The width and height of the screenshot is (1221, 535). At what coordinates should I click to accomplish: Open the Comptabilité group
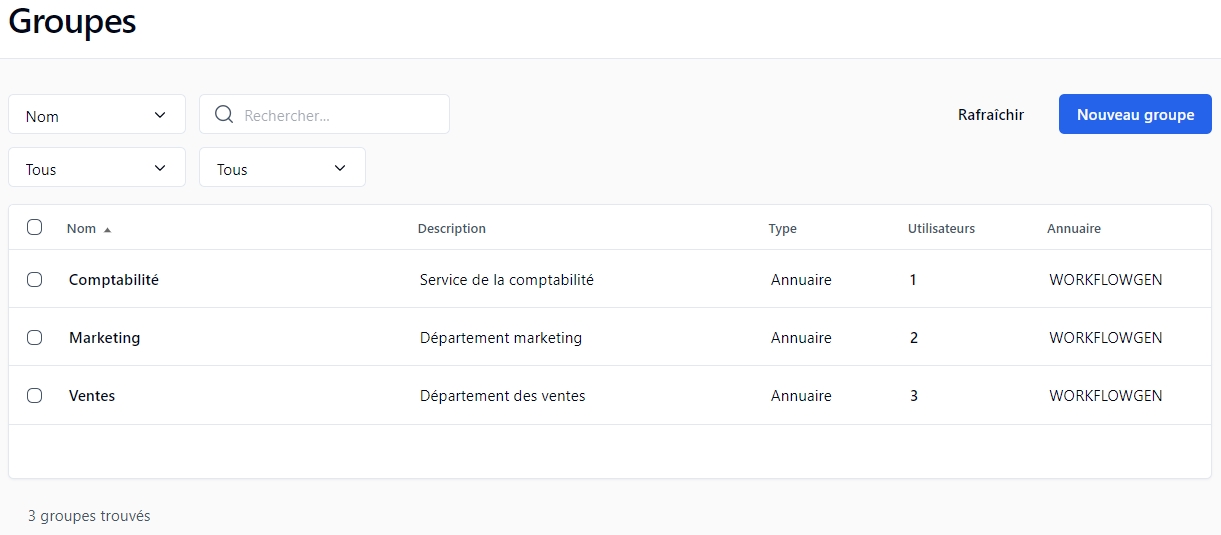click(x=113, y=280)
